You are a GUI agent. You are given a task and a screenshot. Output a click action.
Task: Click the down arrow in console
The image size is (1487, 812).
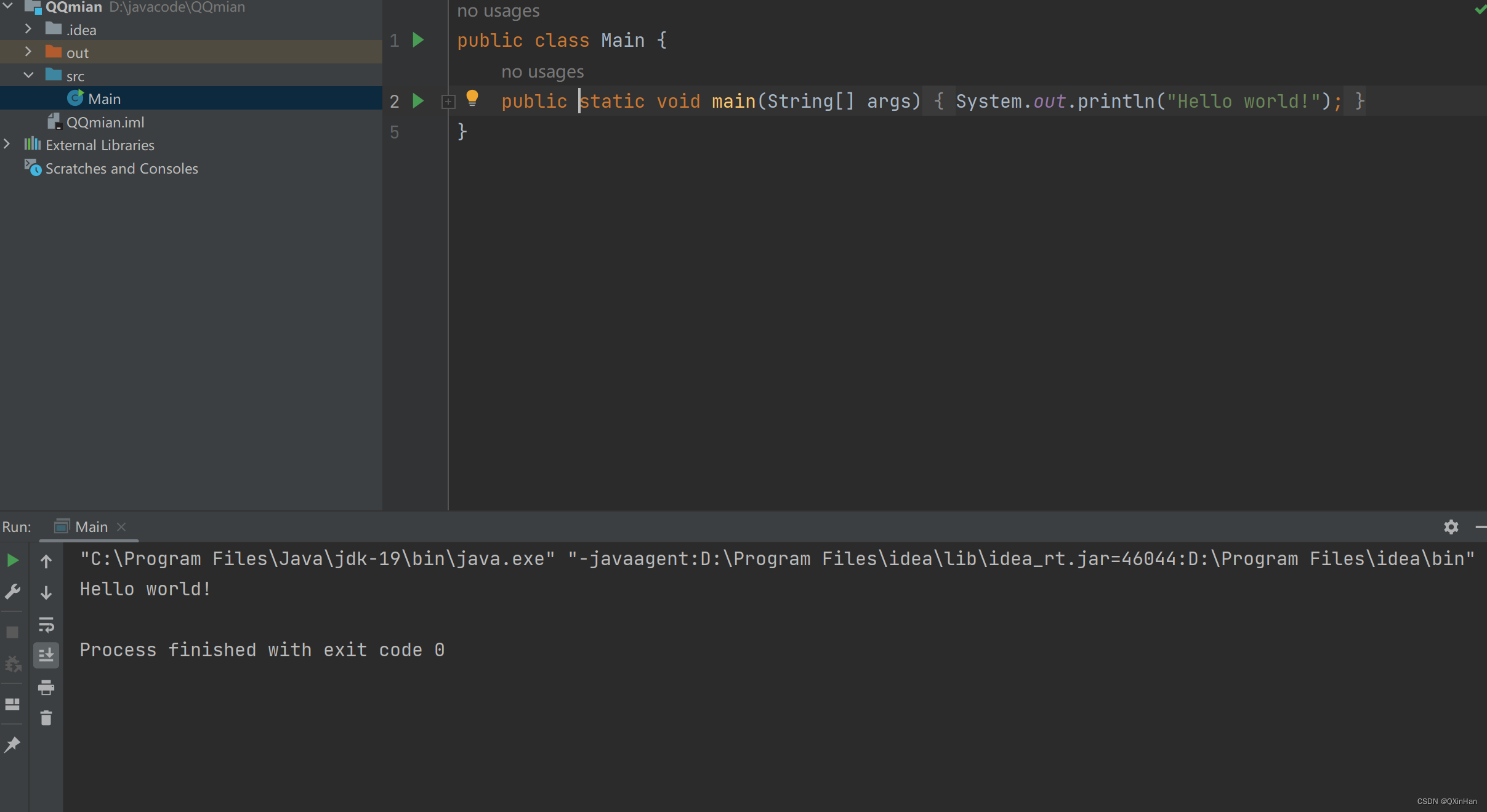(46, 593)
